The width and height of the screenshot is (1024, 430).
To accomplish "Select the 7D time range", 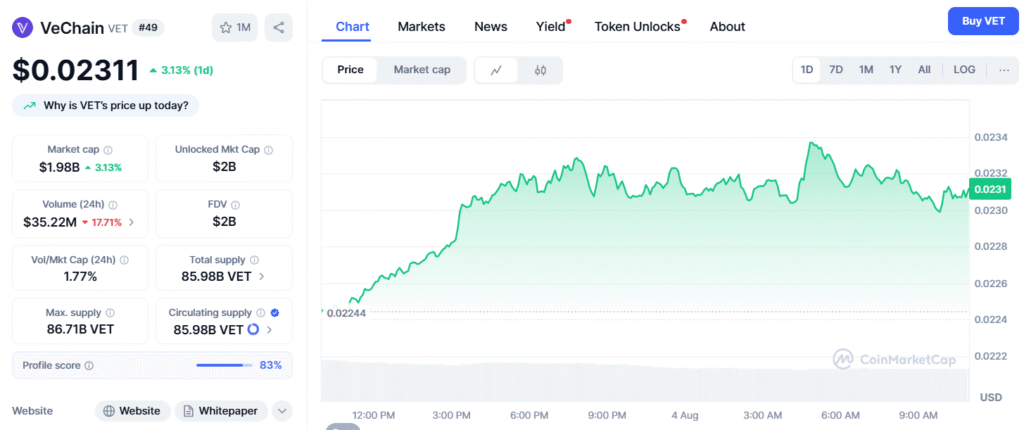I will point(836,70).
